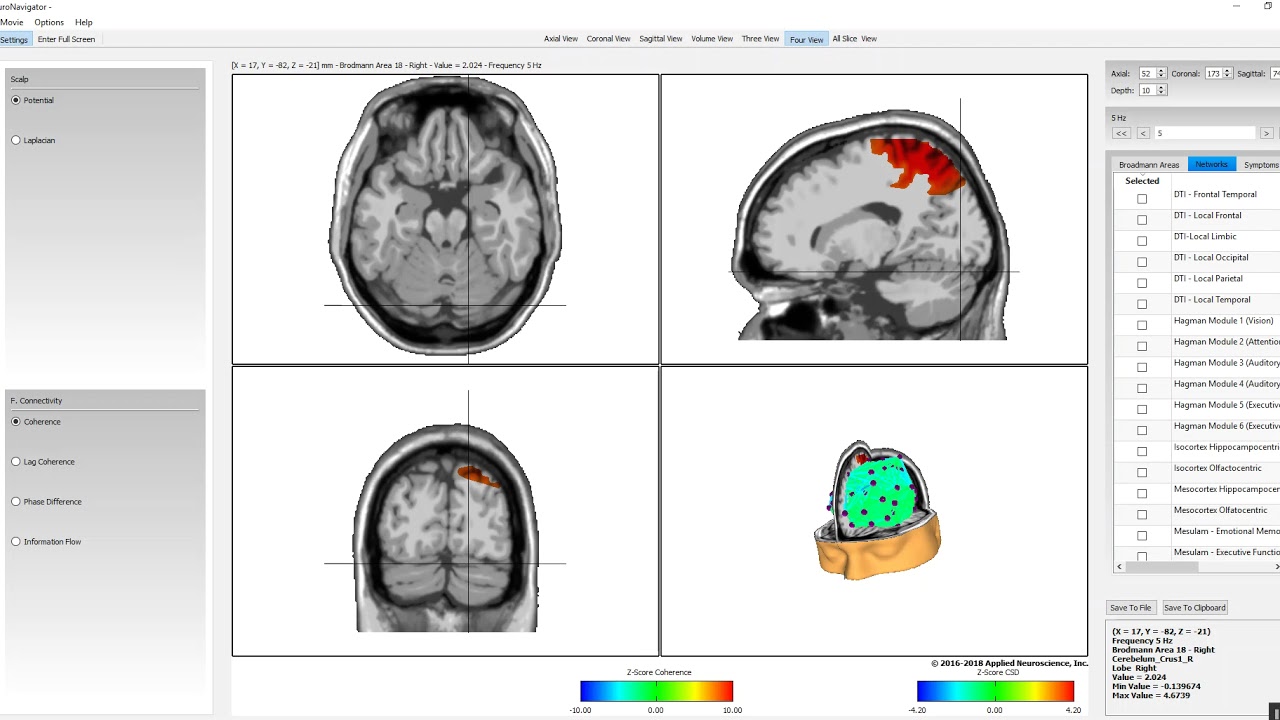Decrease the Depth value
The width and height of the screenshot is (1280, 720).
click(1161, 93)
